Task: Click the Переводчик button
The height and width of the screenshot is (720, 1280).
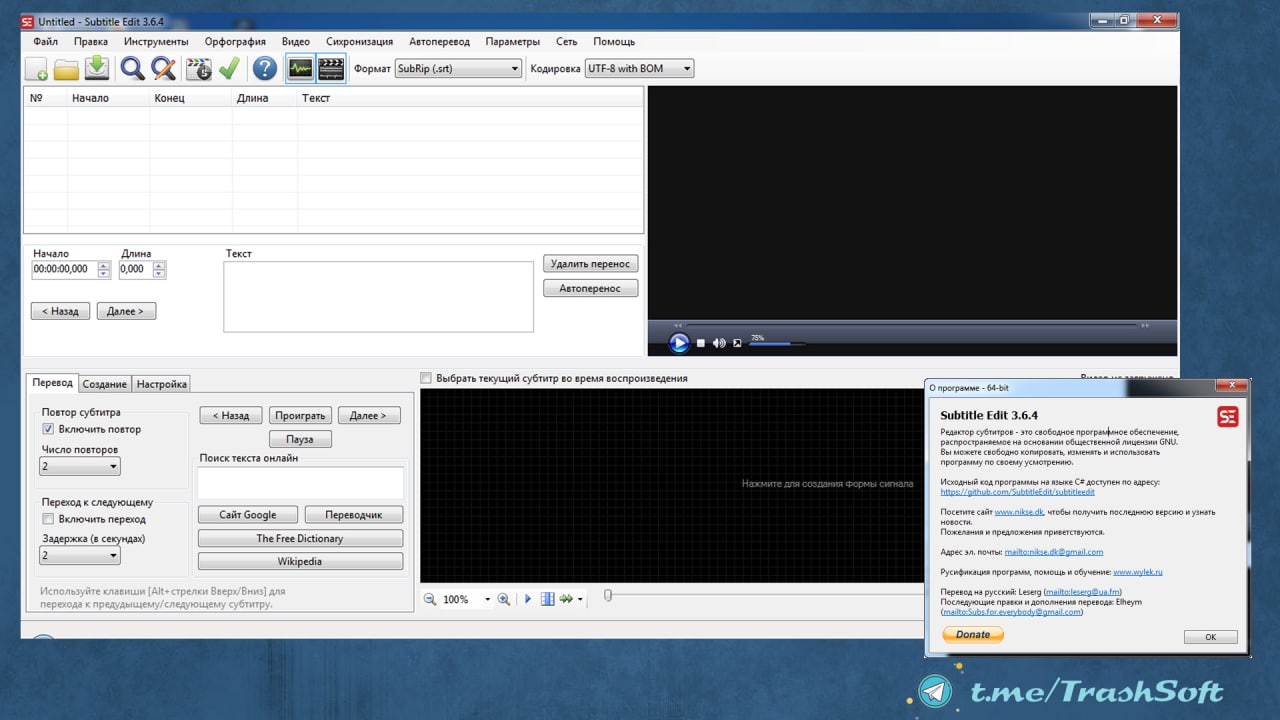Action: (354, 515)
